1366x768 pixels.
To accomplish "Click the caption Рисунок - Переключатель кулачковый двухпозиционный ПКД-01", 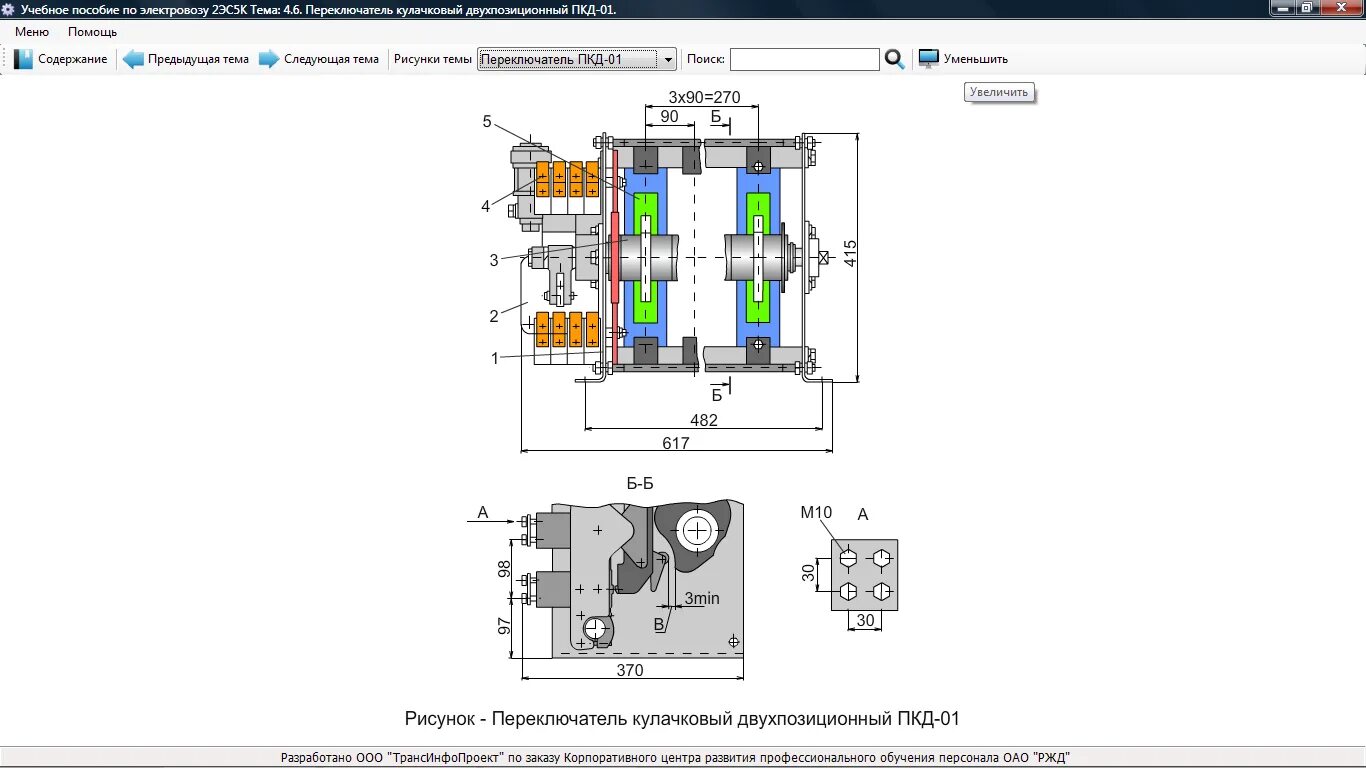I will coord(682,718).
